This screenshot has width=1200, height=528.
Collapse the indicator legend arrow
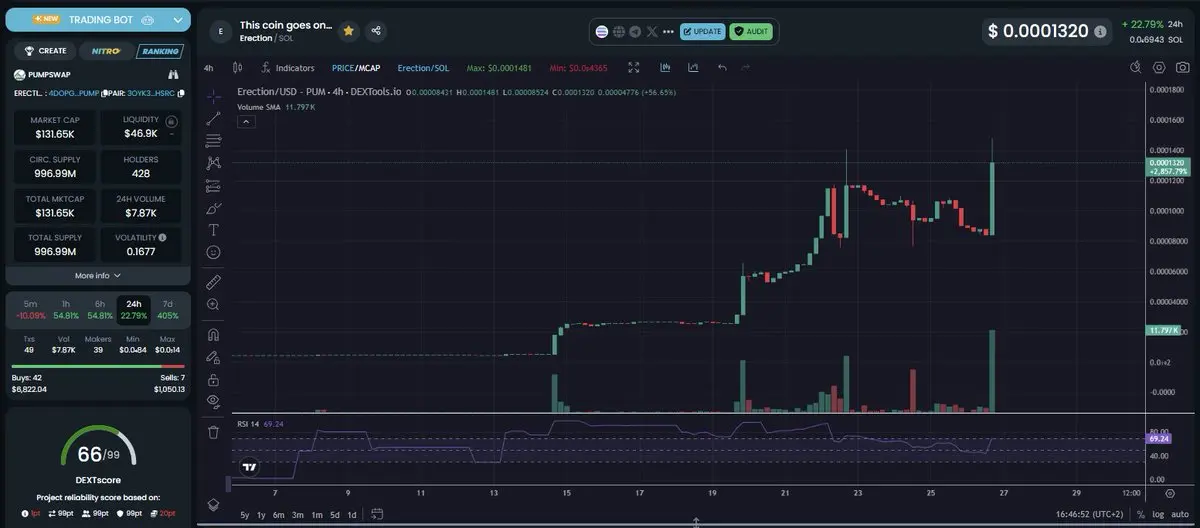(x=246, y=121)
